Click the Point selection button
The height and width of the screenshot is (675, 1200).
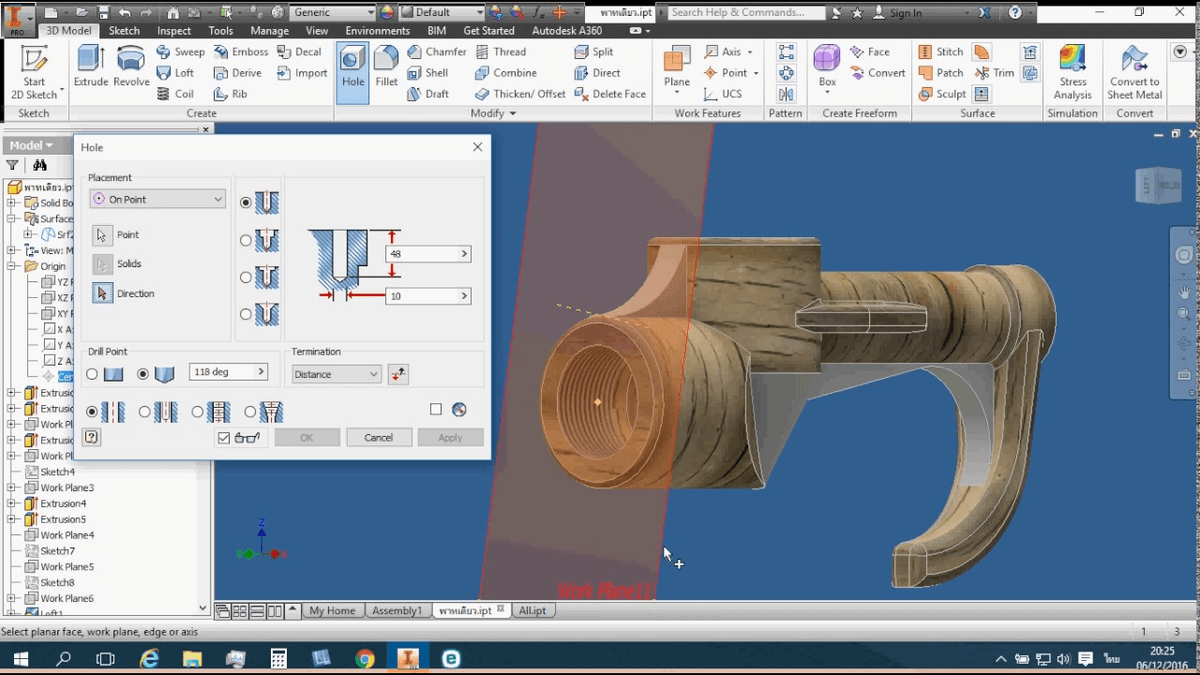(102, 235)
